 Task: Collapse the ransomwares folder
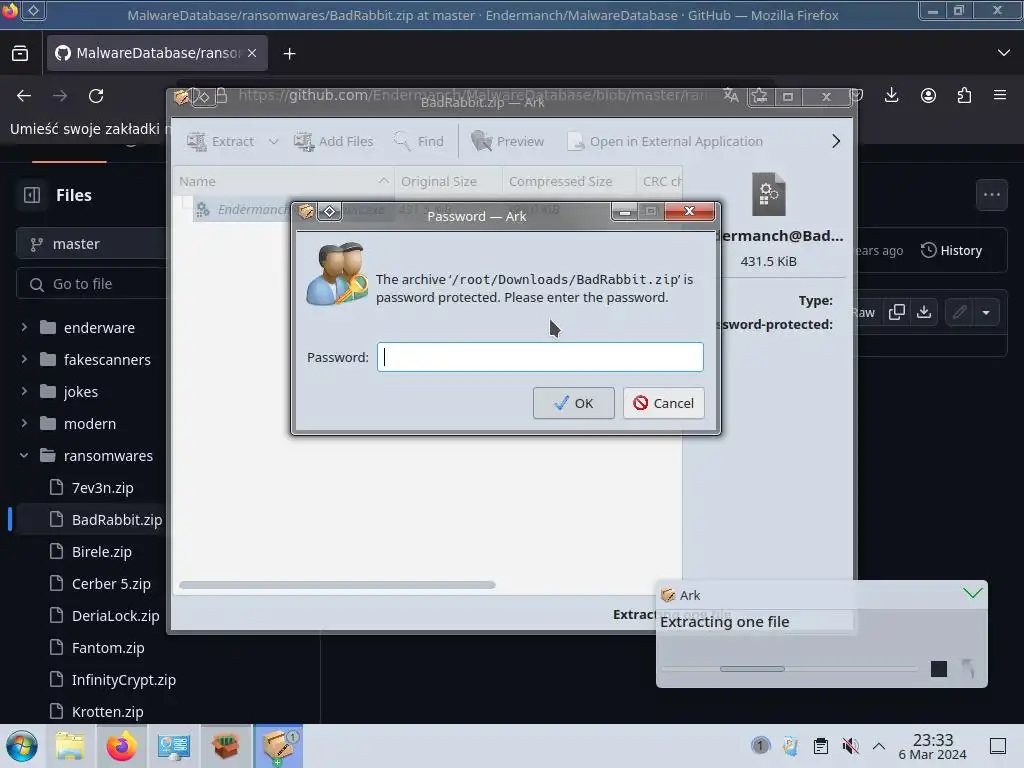click(x=24, y=455)
